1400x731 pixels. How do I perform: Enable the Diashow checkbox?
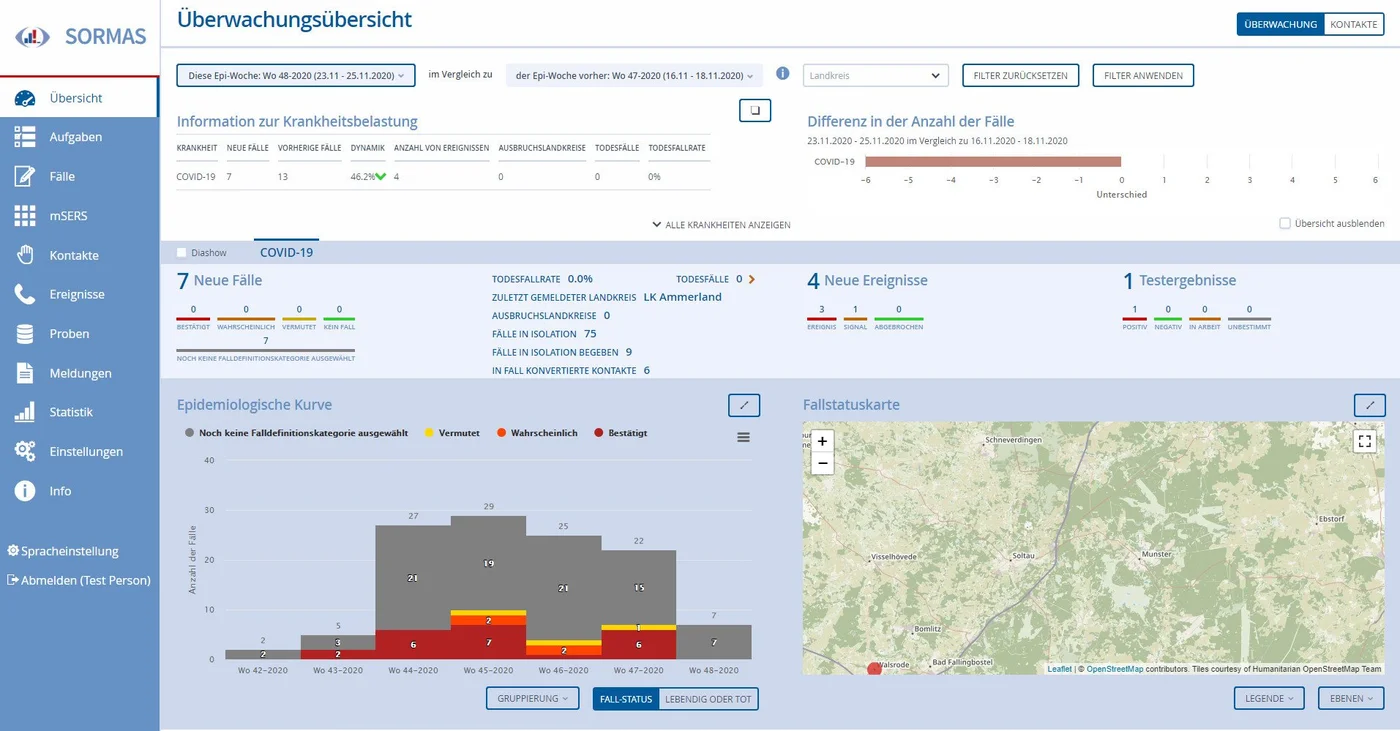tap(182, 253)
